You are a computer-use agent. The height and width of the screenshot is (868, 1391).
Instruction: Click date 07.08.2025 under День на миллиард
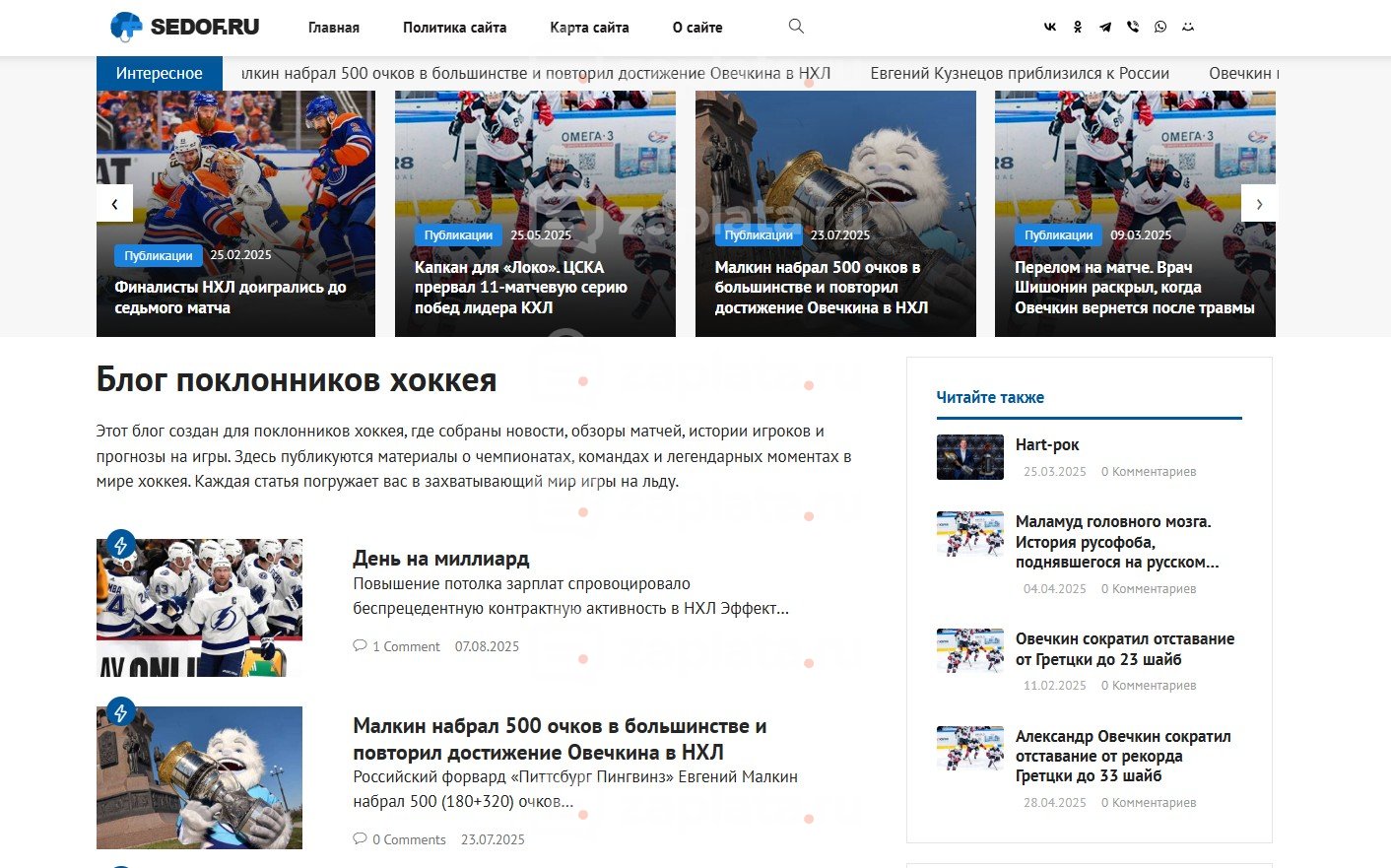coord(487,646)
